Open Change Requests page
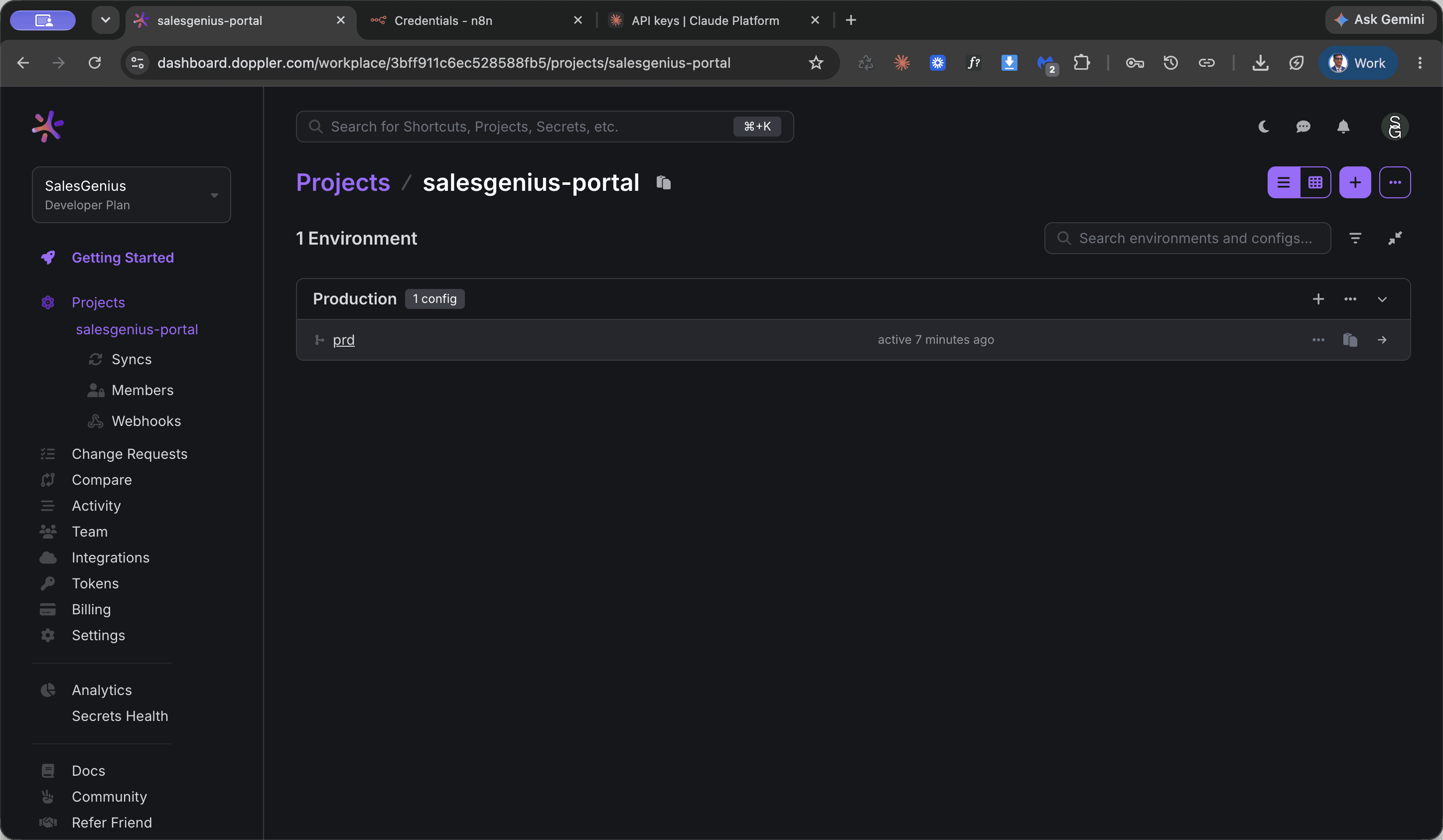 click(130, 454)
